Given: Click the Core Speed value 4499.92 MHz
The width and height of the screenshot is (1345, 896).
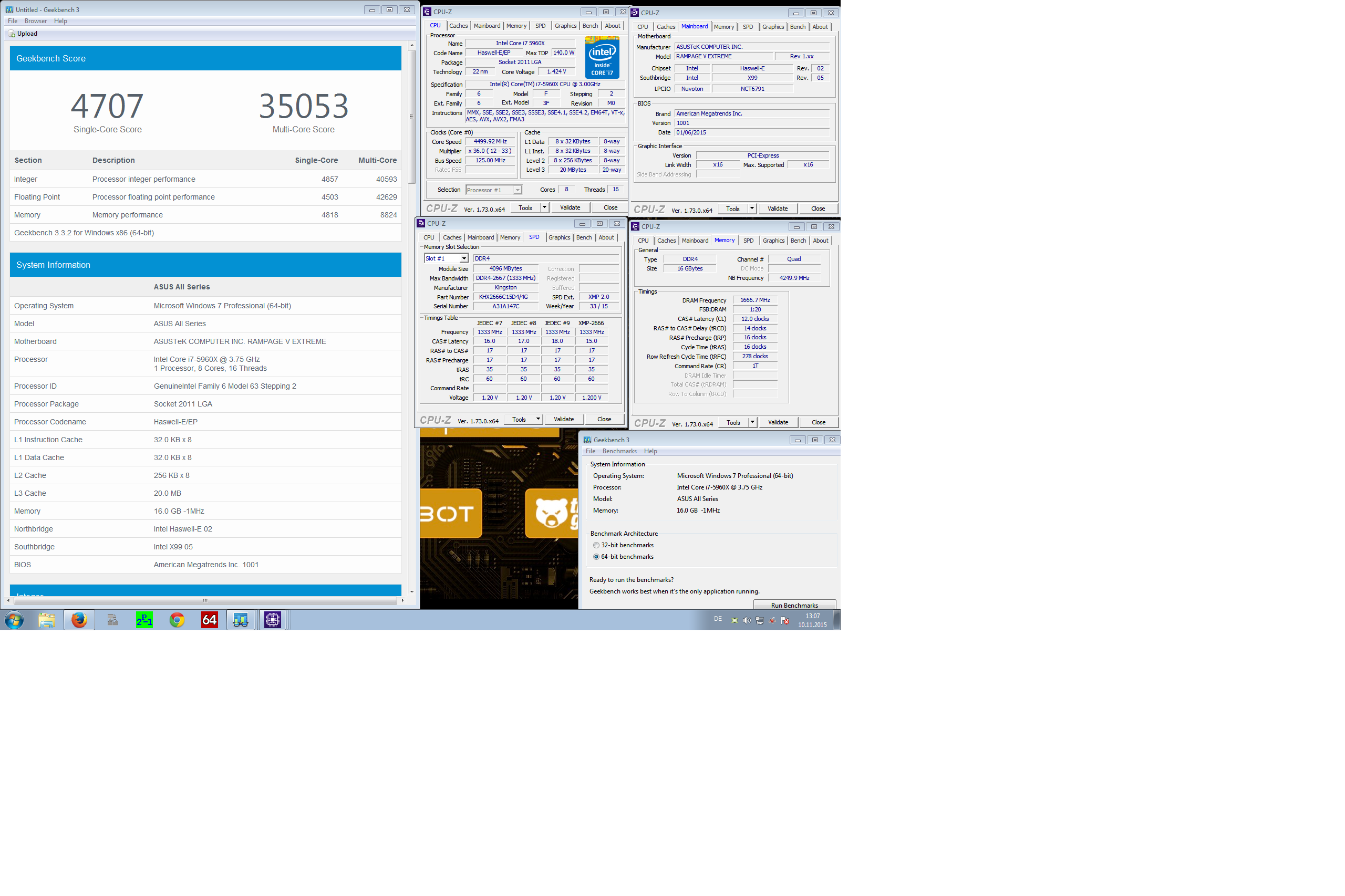Looking at the screenshot, I should click(x=490, y=142).
